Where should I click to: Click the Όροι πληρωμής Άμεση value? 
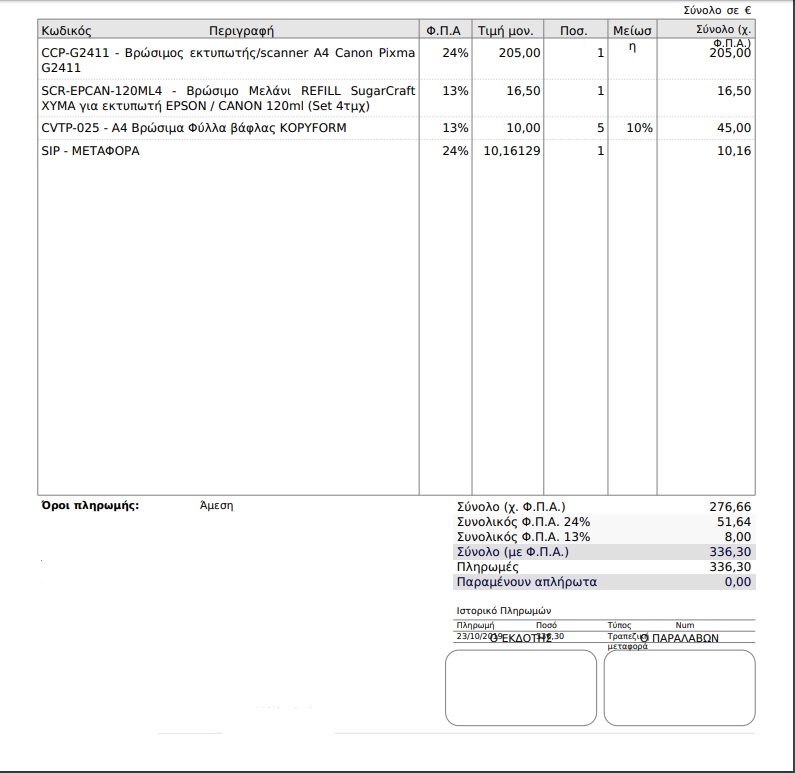click(216, 505)
